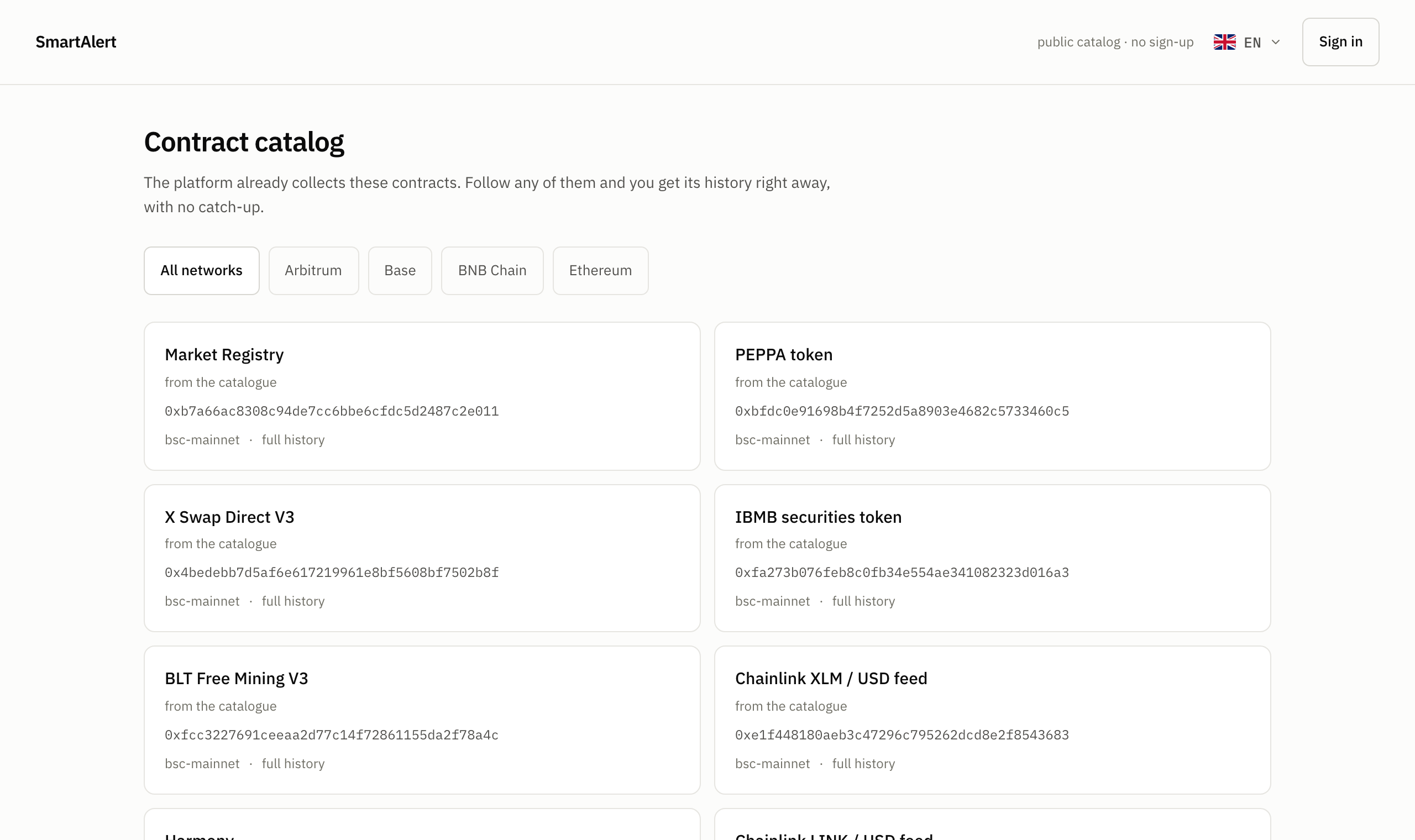Image resolution: width=1415 pixels, height=840 pixels.
Task: Open Chainlink XLM / USD feed title
Action: pyautogui.click(x=831, y=678)
